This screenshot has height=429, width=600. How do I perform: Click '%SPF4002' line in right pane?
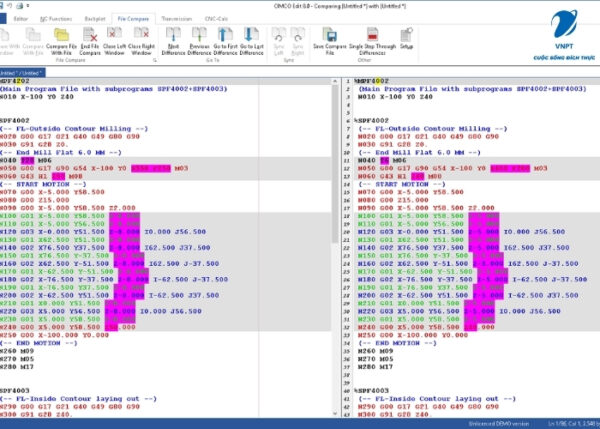click(371, 121)
